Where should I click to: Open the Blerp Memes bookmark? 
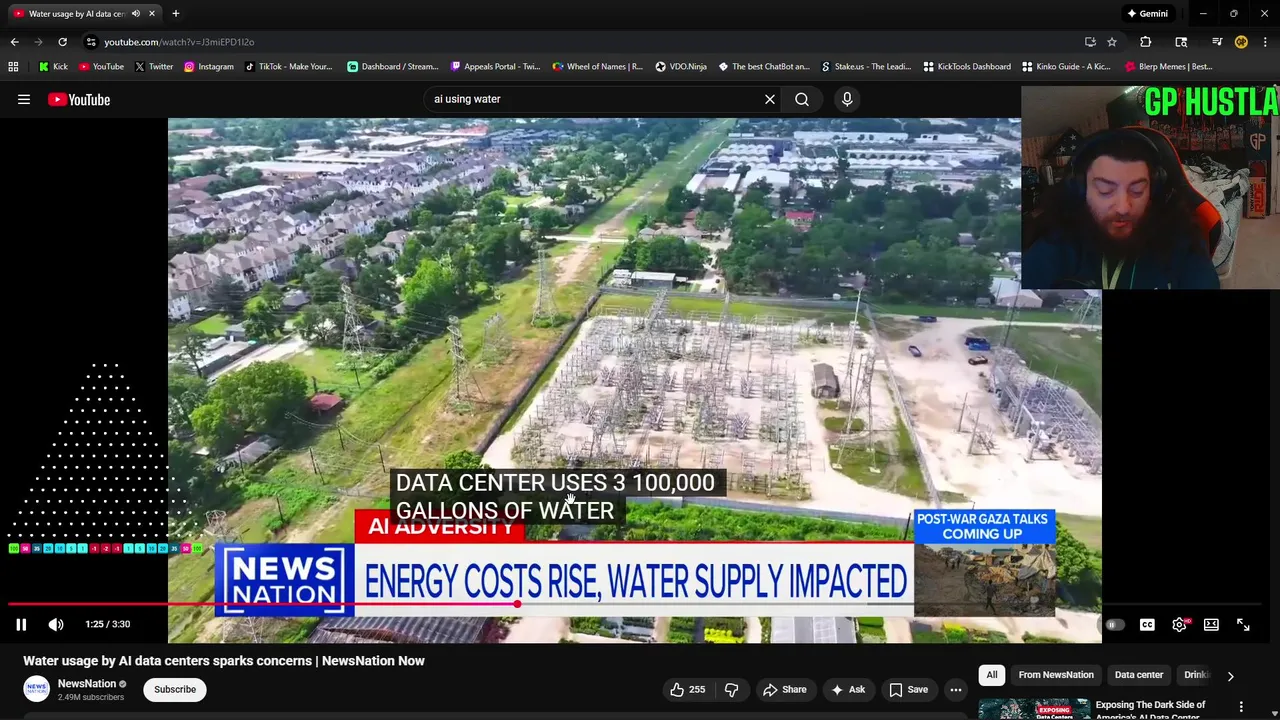(x=1169, y=66)
